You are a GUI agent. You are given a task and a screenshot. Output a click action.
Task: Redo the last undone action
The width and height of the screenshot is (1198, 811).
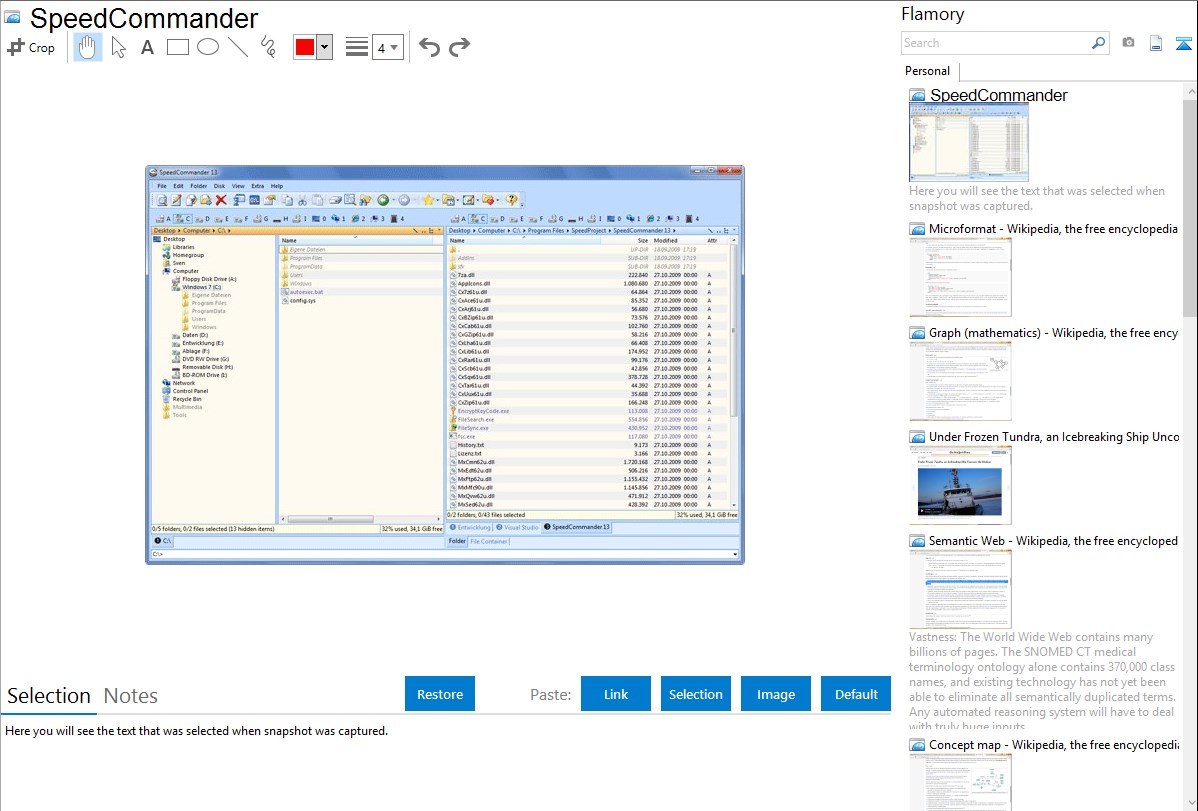(459, 47)
